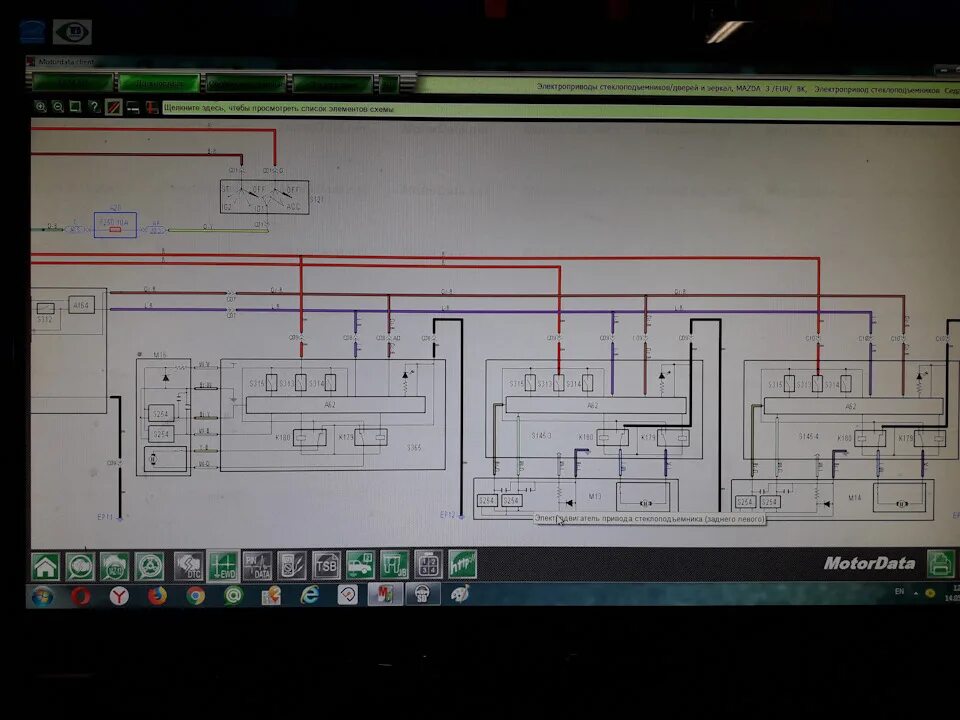The image size is (960, 720).
Task: Launch Opera from the taskbar
Action: coord(81,596)
